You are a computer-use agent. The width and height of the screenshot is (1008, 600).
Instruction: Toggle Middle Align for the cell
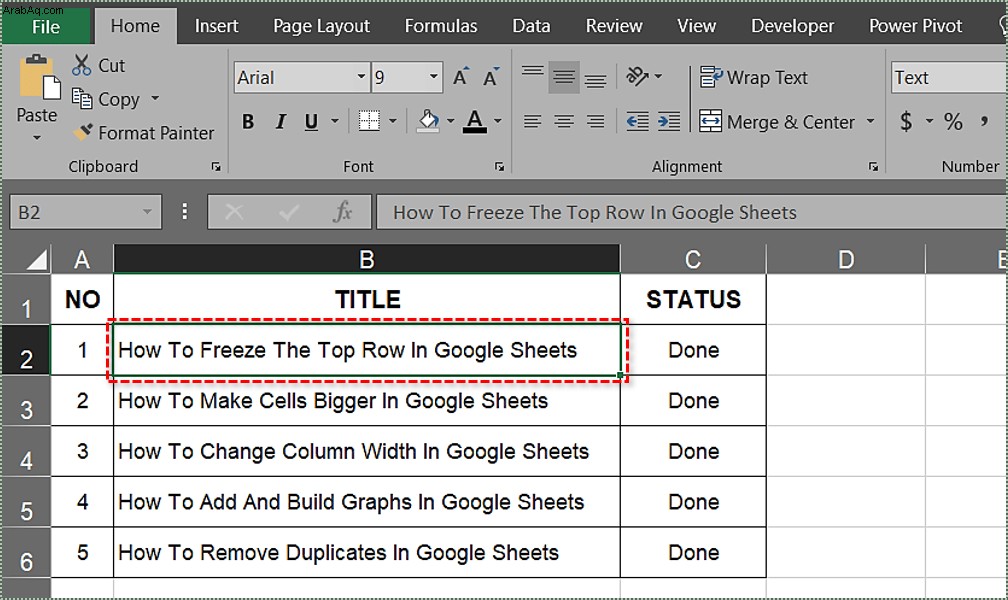point(564,77)
